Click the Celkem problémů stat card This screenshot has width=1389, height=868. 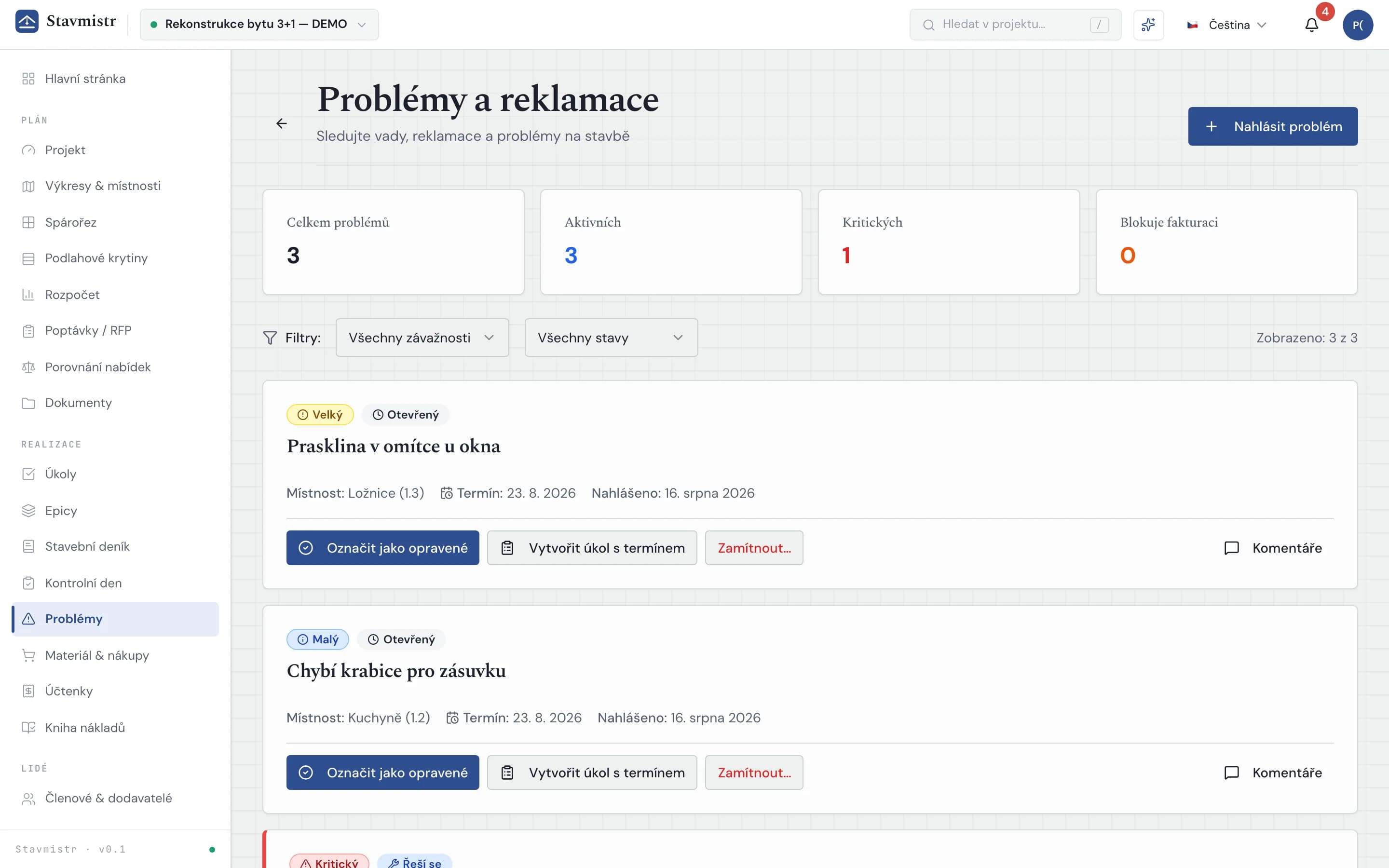click(x=393, y=242)
